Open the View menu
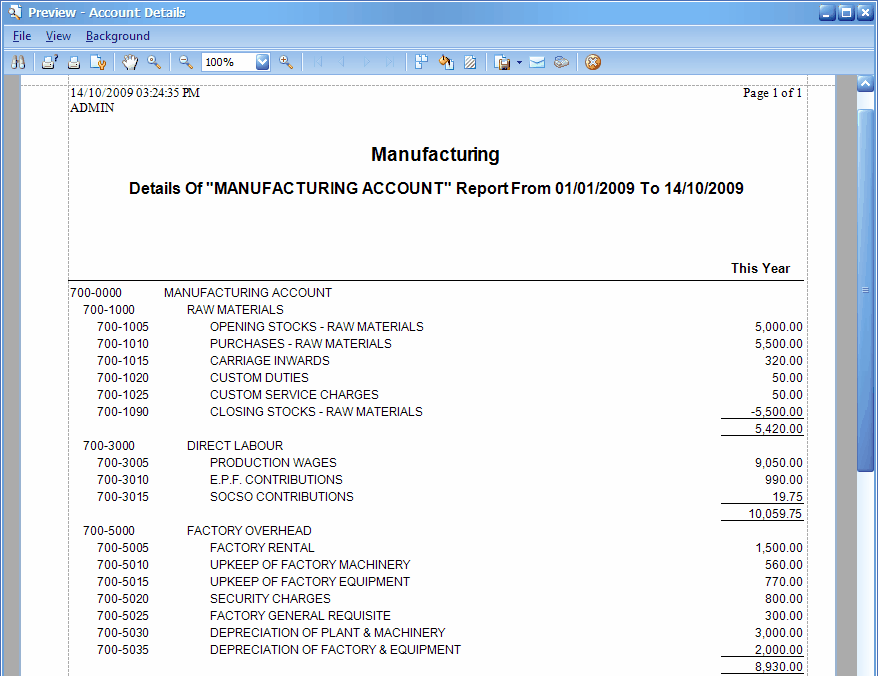878x676 pixels. pos(58,35)
